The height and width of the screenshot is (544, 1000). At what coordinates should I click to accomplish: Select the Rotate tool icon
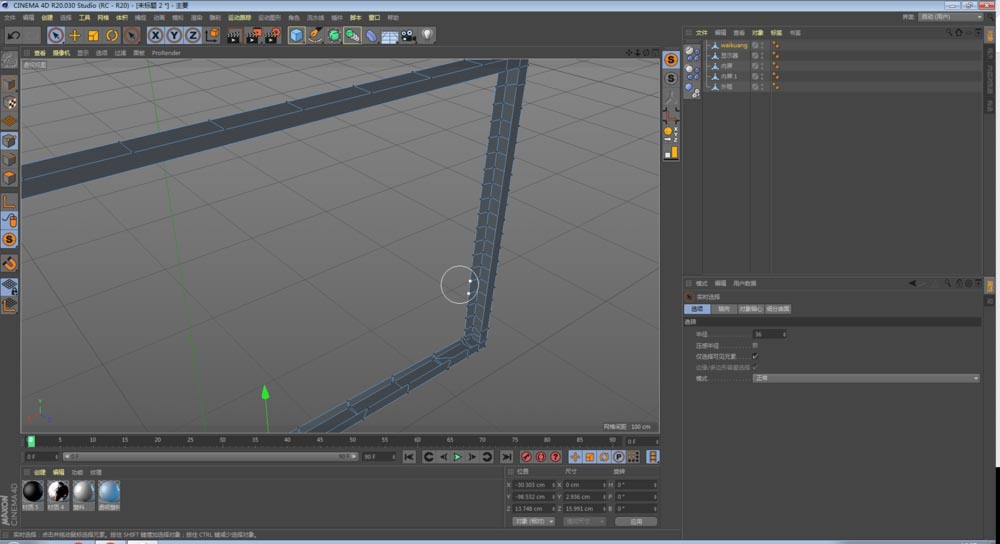tap(112, 35)
